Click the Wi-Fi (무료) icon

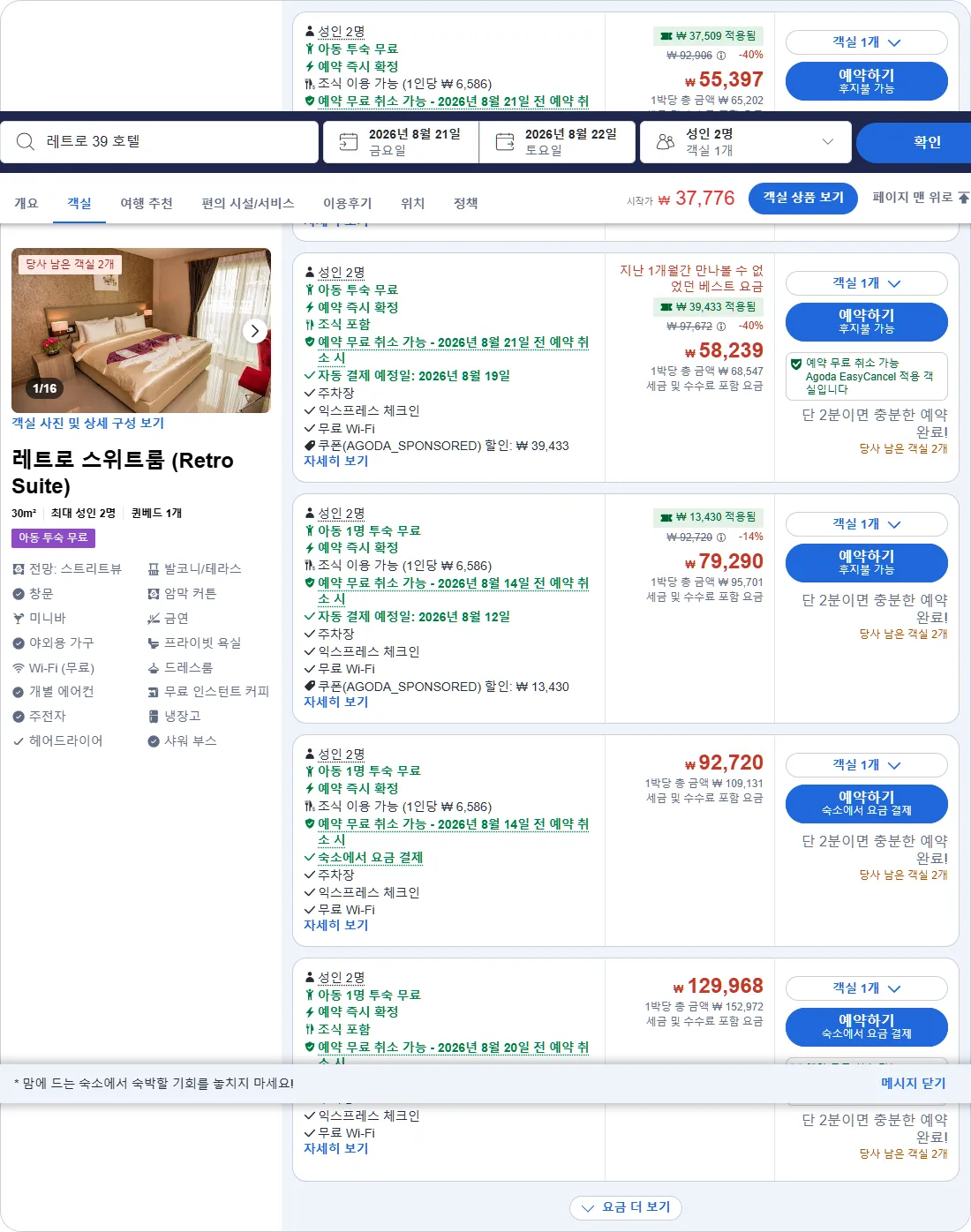pyautogui.click(x=19, y=668)
